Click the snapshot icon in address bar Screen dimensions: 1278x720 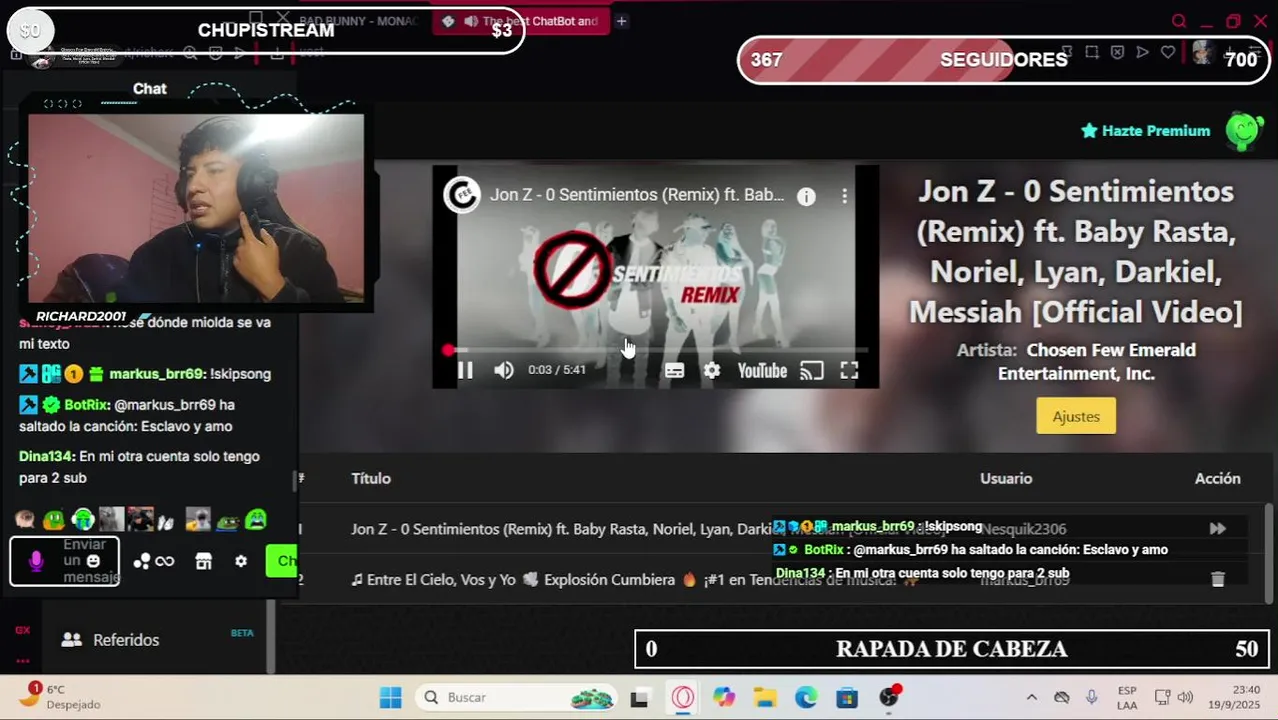(x=1092, y=52)
